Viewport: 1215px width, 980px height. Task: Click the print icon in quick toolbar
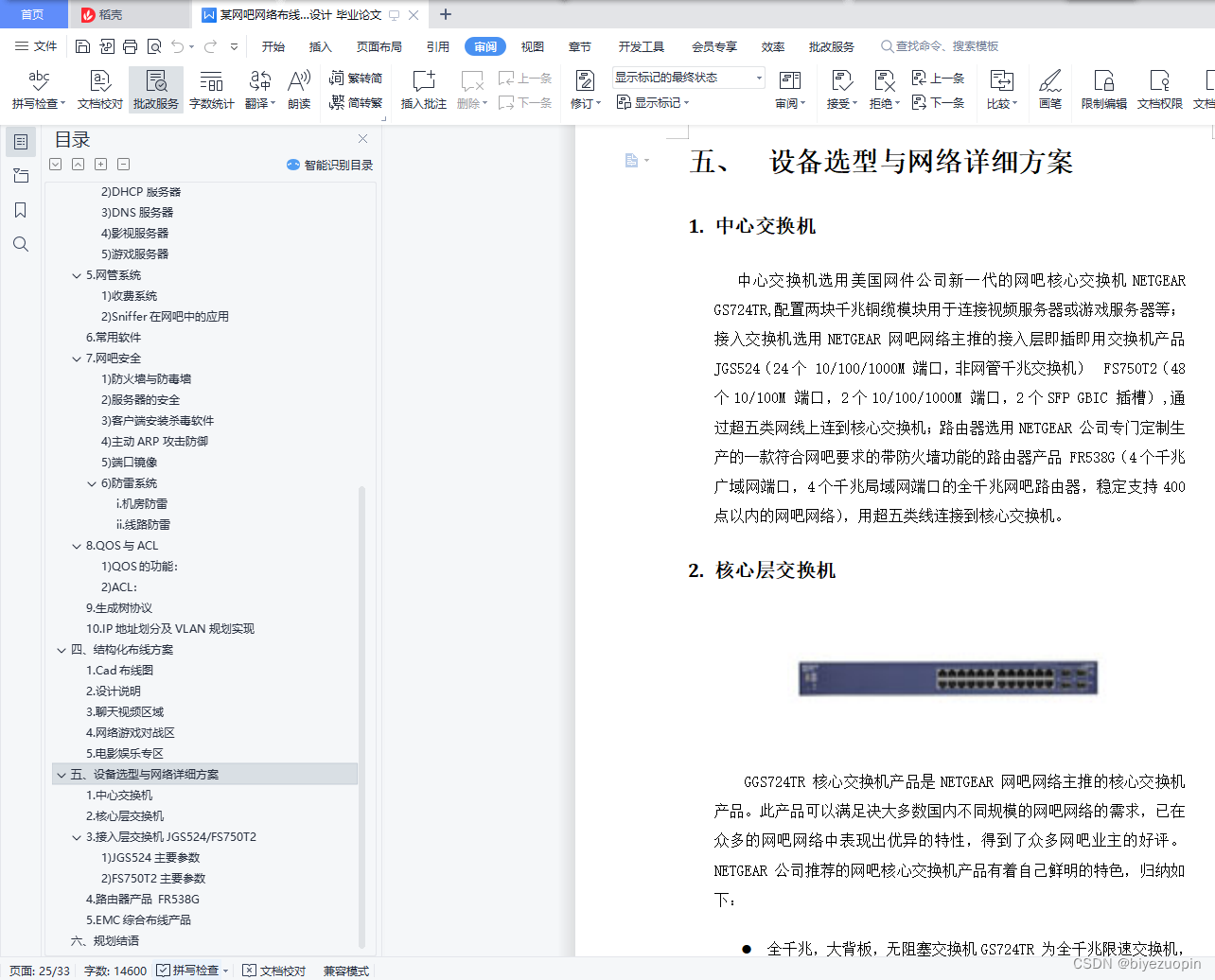click(131, 46)
